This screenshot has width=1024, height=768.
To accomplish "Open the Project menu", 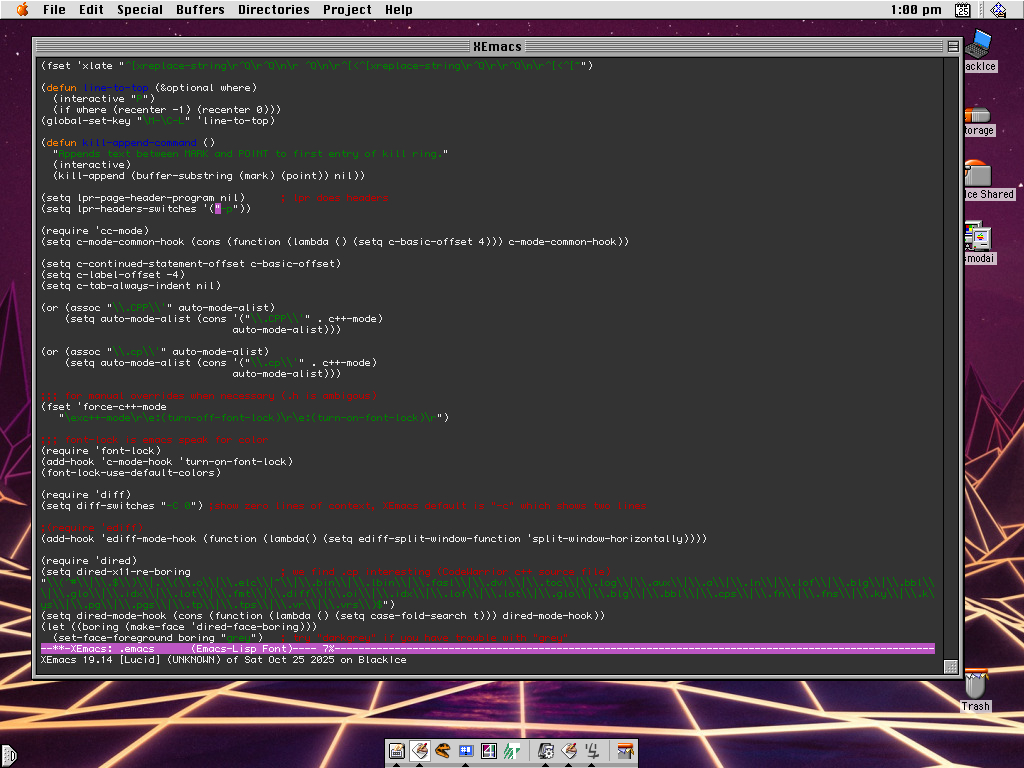I will [x=347, y=10].
